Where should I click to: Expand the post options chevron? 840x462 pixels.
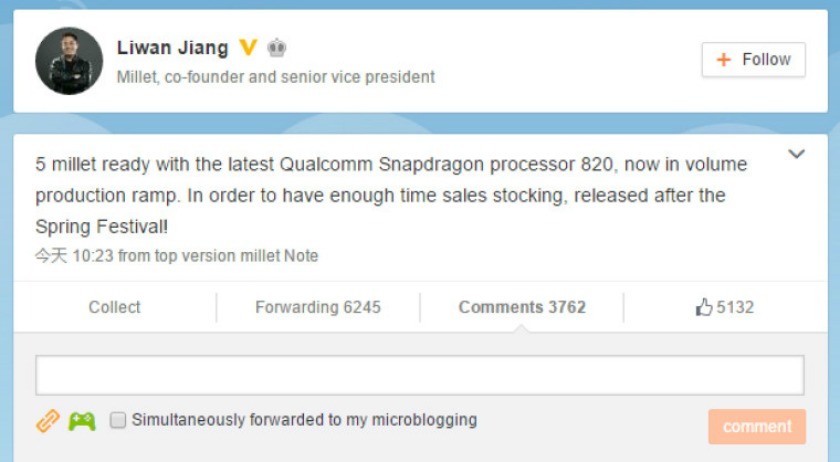[797, 154]
